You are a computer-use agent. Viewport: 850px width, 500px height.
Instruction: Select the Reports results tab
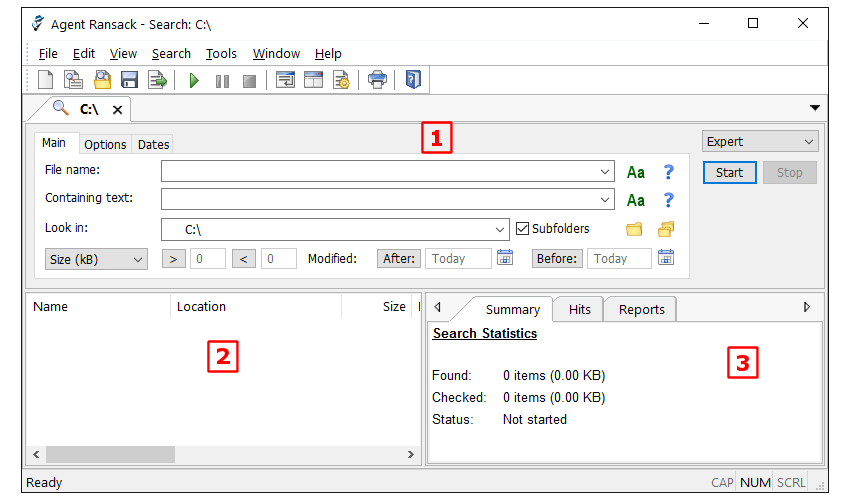click(x=642, y=310)
